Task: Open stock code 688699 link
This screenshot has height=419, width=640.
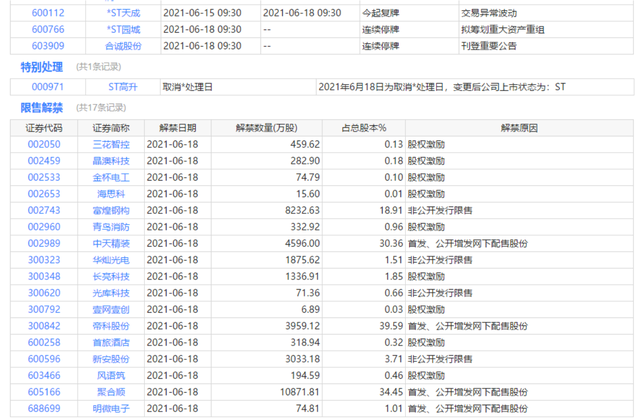Action: tap(44, 408)
